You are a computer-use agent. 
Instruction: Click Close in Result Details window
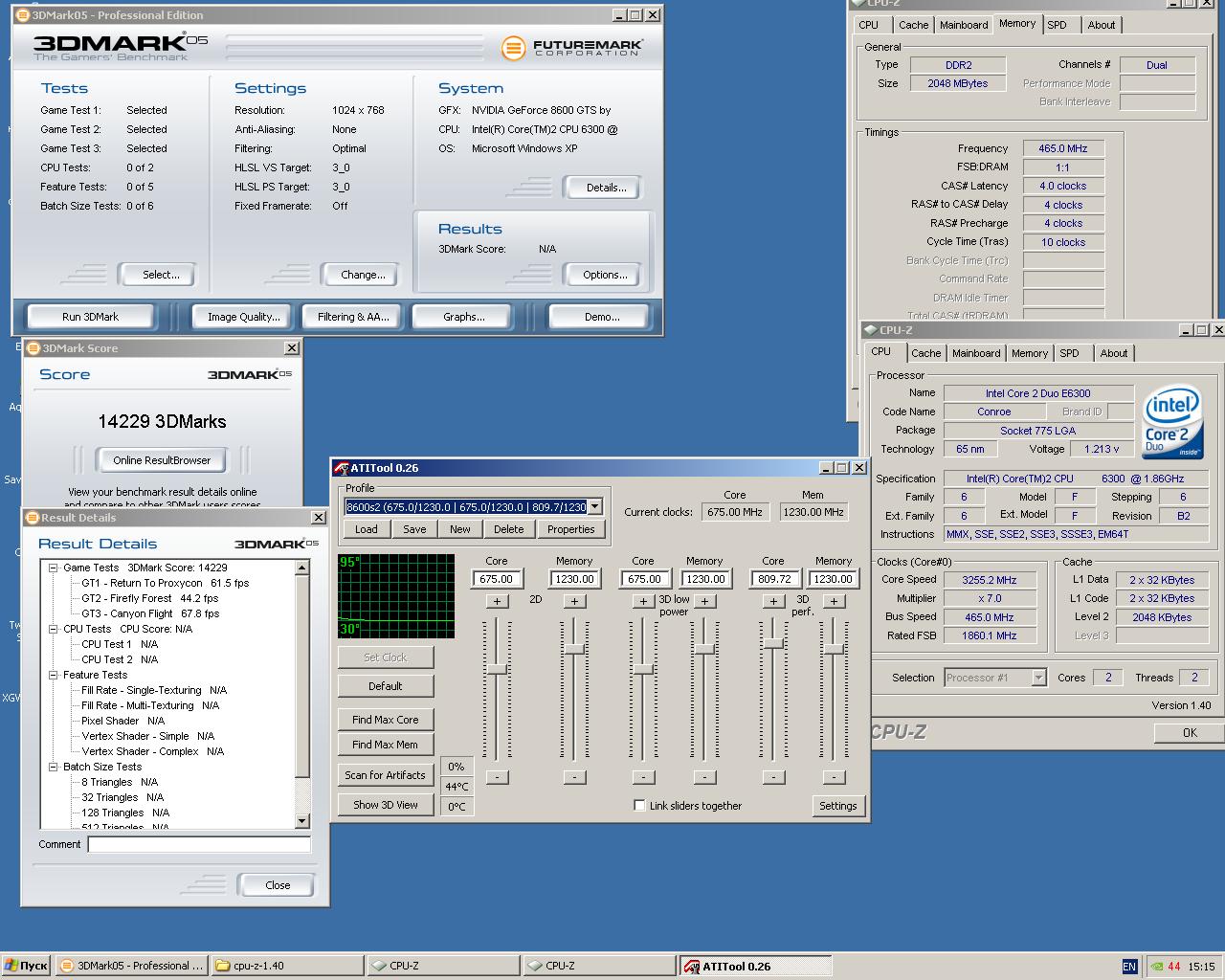click(x=278, y=885)
